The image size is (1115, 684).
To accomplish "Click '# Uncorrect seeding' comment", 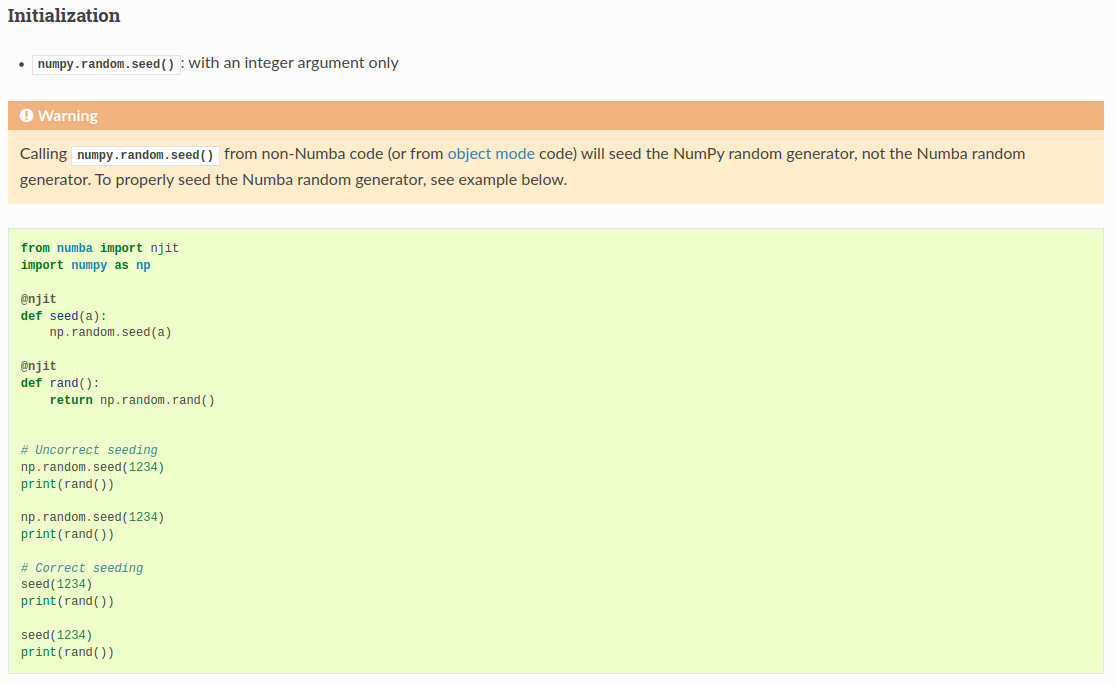I will [89, 450].
